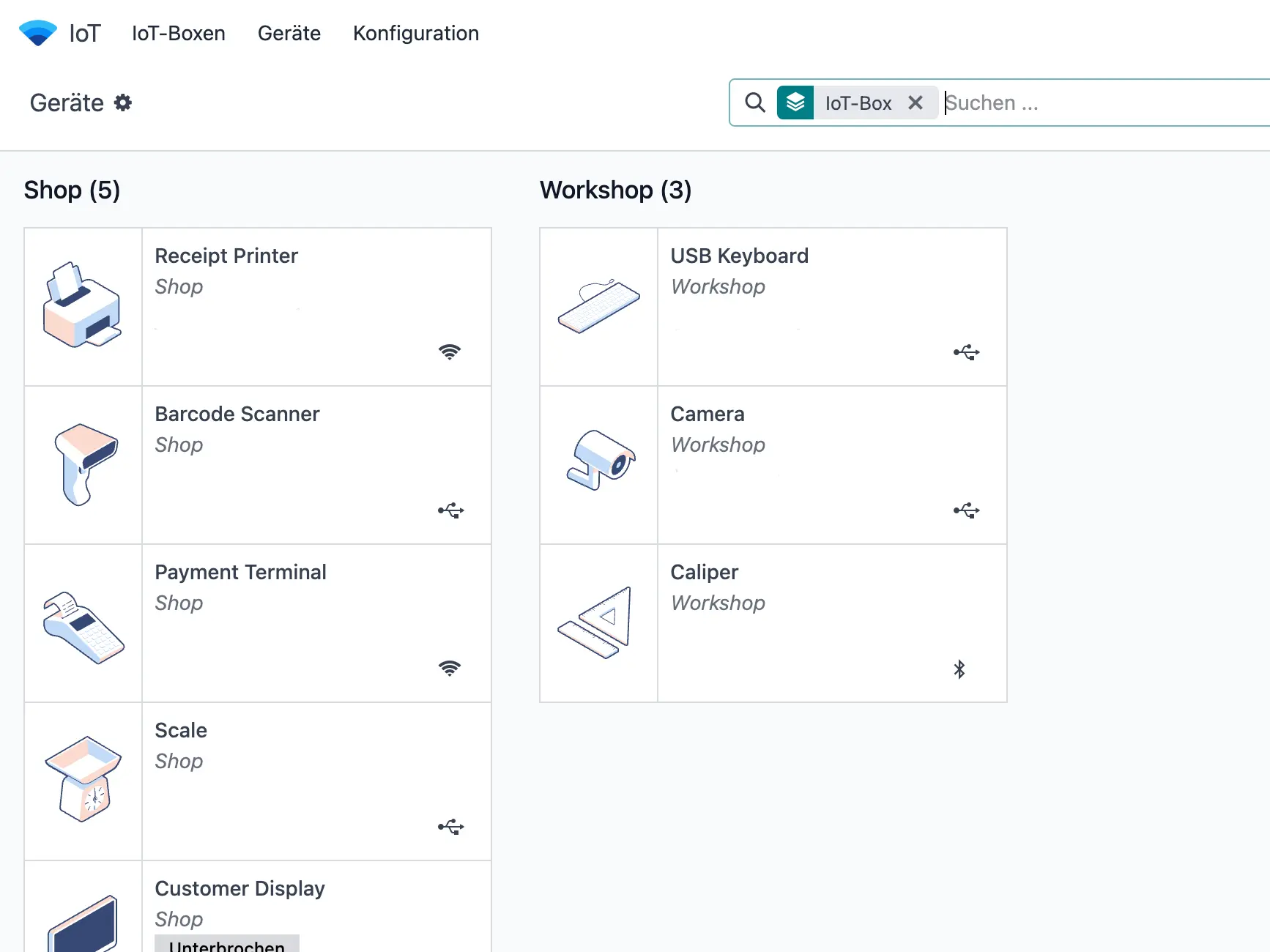Open the IoT-Boxen menu
The width and height of the screenshot is (1270, 952).
[x=177, y=34]
